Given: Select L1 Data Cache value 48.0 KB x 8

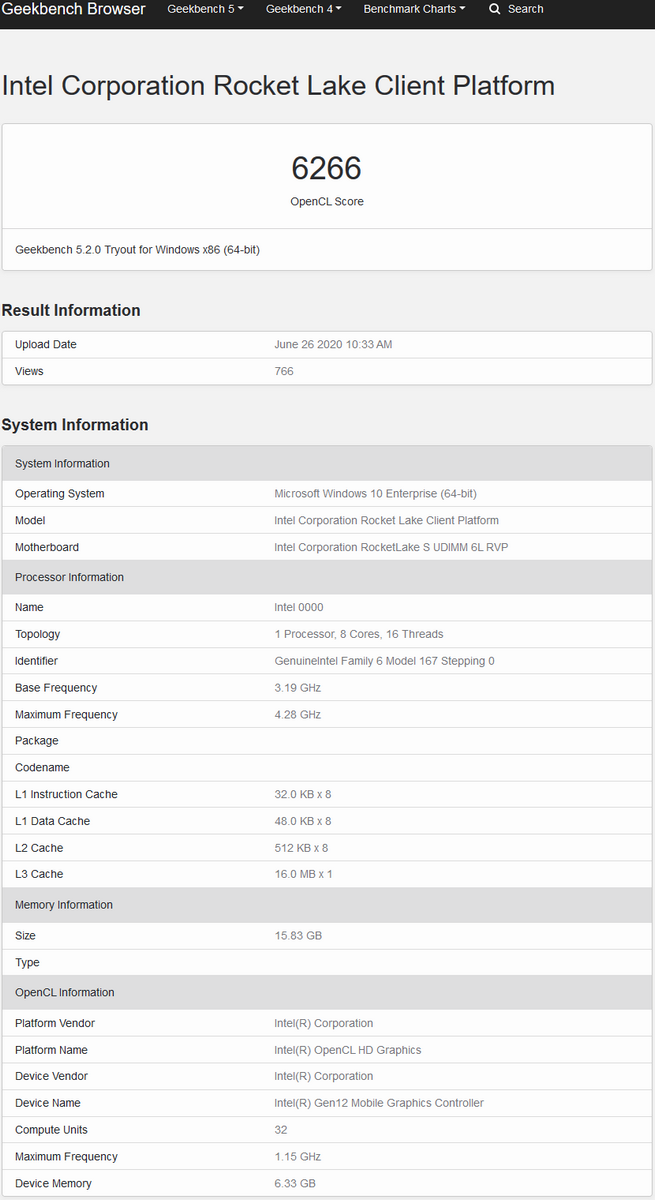Looking at the screenshot, I should [303, 822].
